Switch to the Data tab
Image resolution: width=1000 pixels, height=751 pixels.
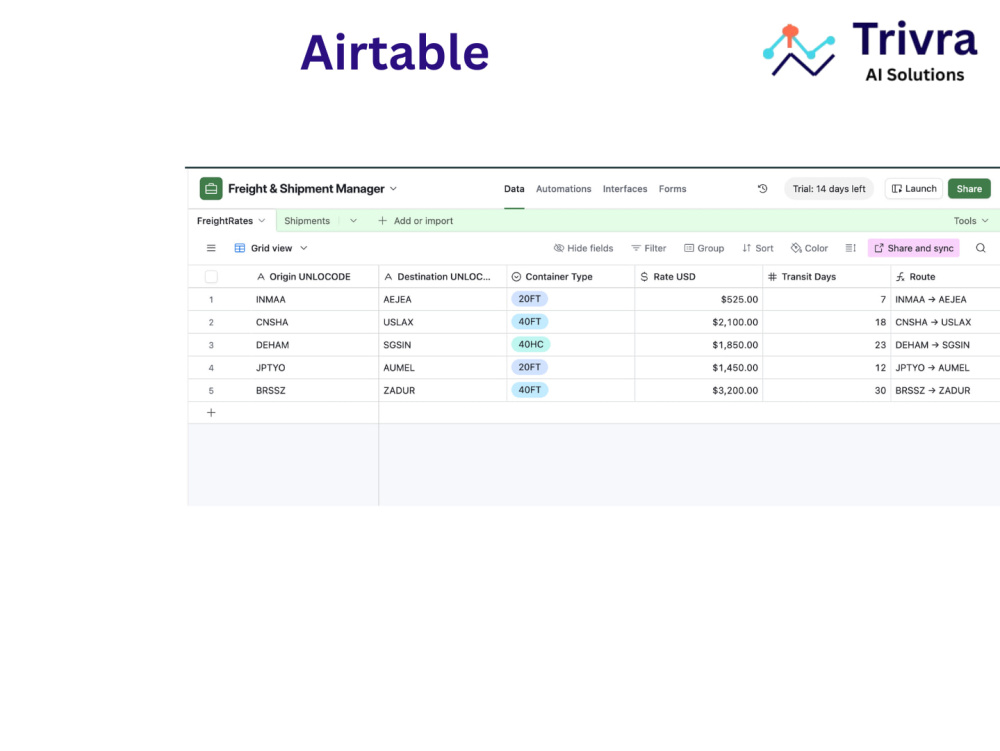coord(514,189)
